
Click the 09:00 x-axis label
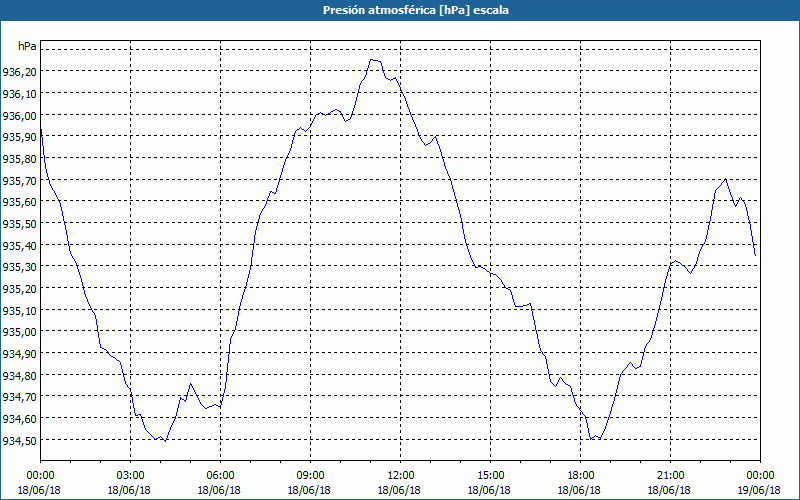(310, 475)
